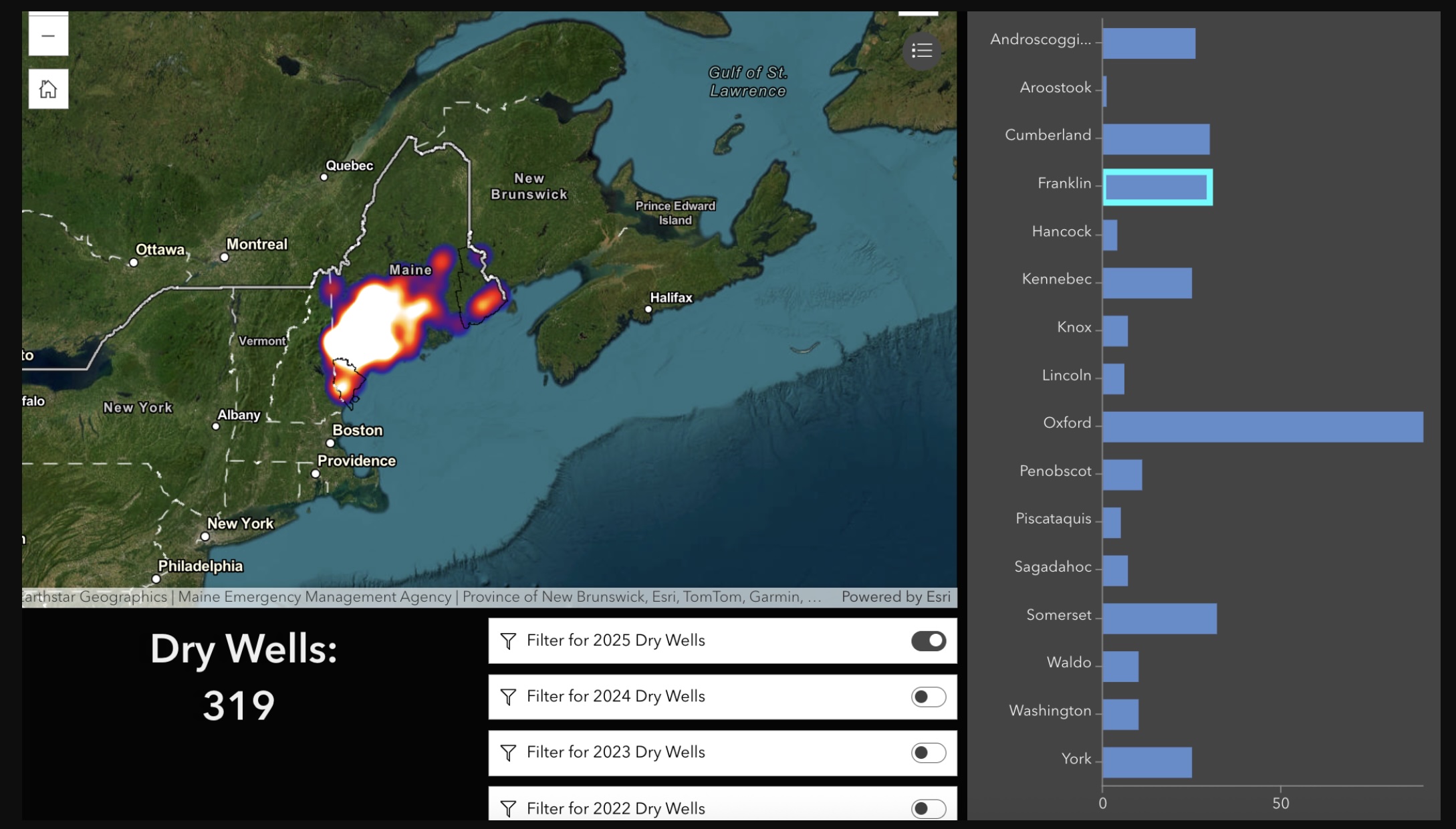Click the map zoom out minus button
Screen dimensions: 1456x829
tap(48, 36)
